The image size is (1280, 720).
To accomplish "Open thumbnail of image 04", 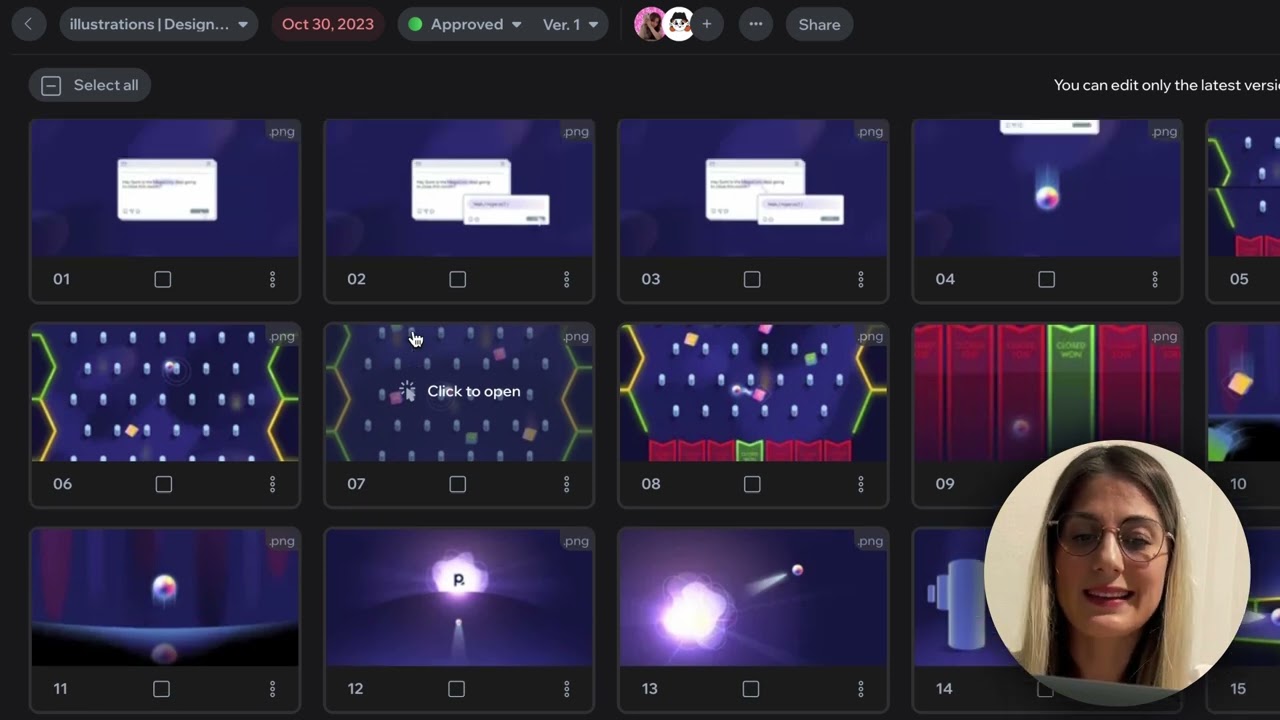I will point(1047,189).
